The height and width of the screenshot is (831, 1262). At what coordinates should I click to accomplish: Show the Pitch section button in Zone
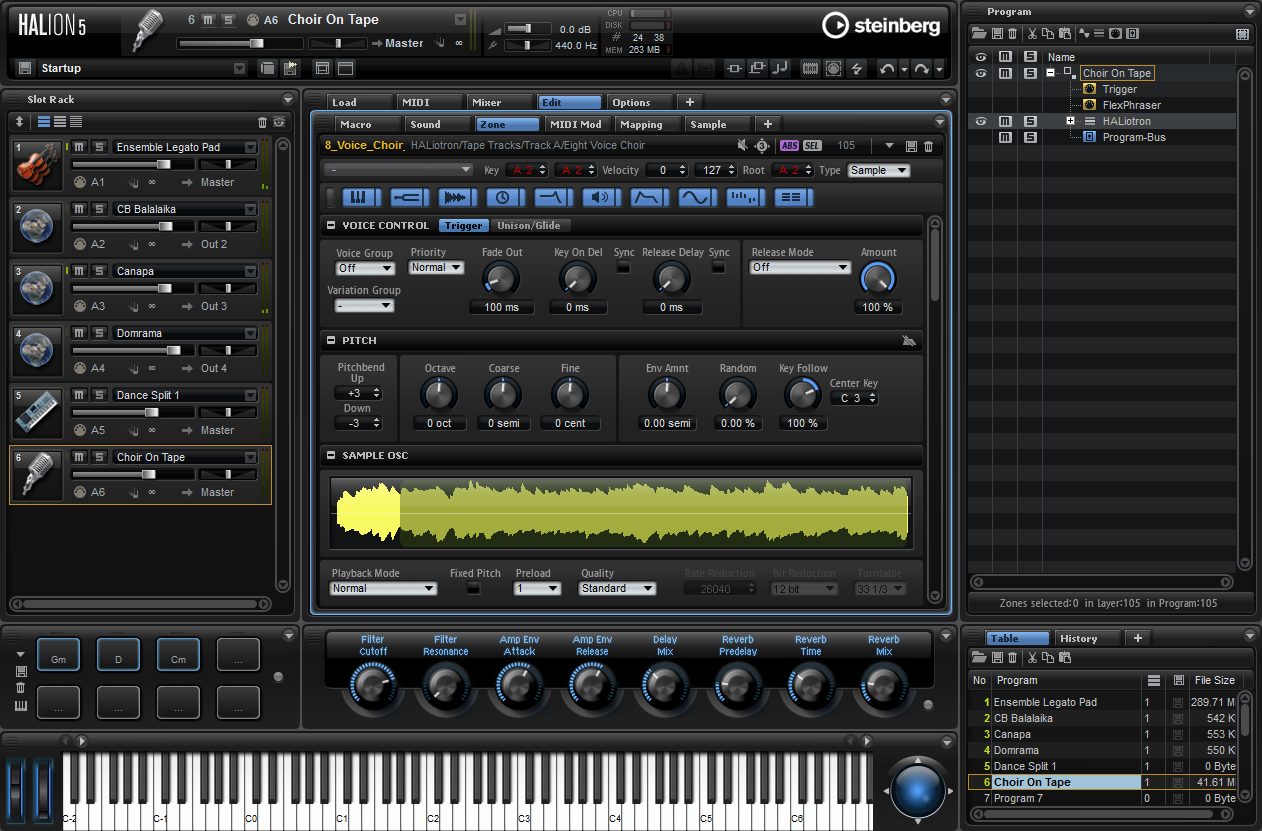click(410, 197)
